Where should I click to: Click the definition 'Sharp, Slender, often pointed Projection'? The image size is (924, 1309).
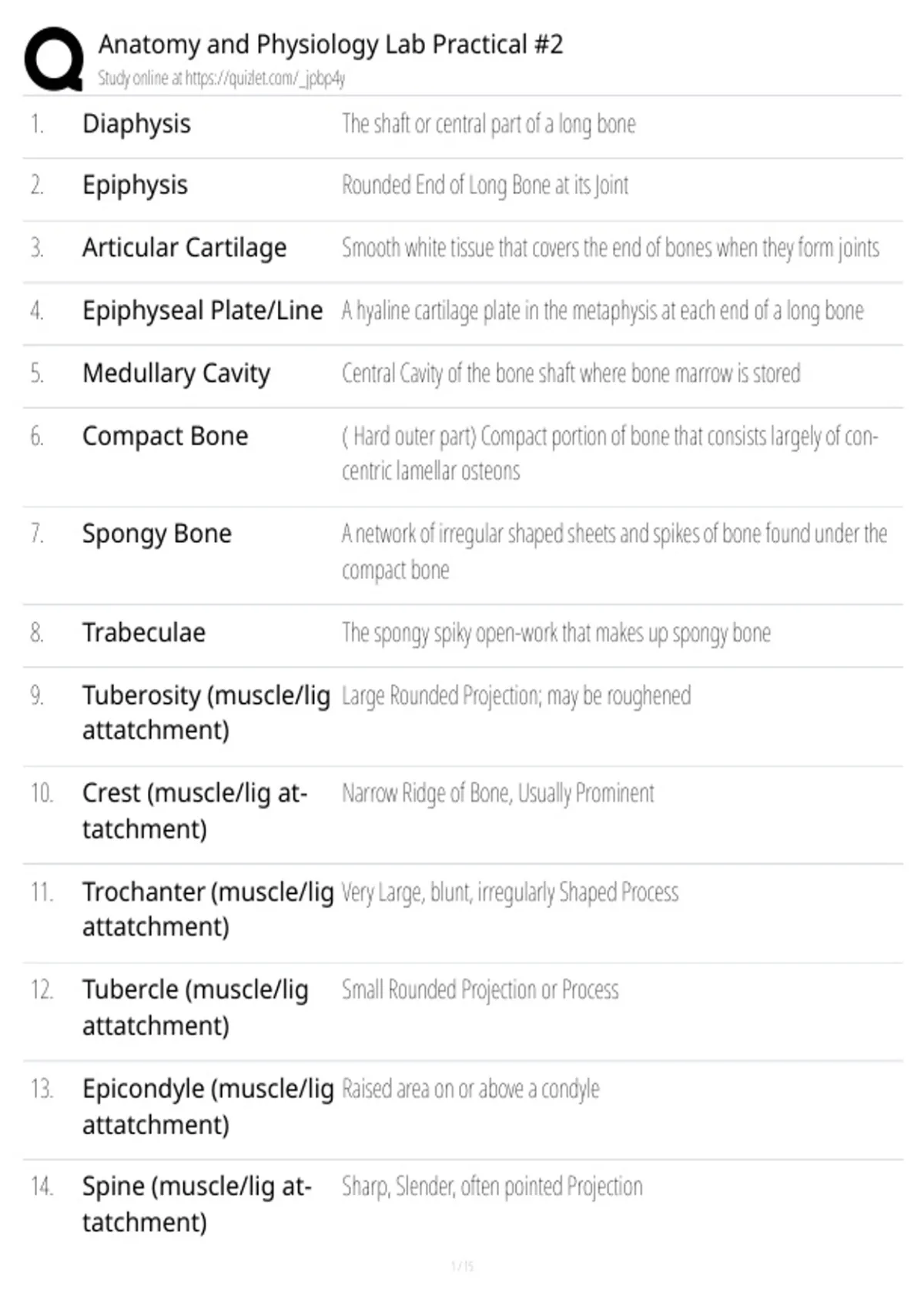pyautogui.click(x=492, y=1187)
